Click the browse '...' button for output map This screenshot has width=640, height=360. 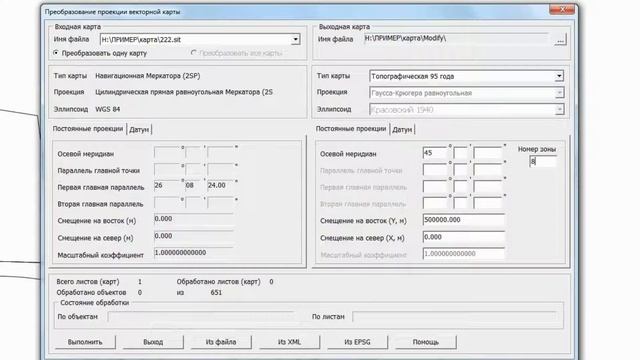coord(560,40)
